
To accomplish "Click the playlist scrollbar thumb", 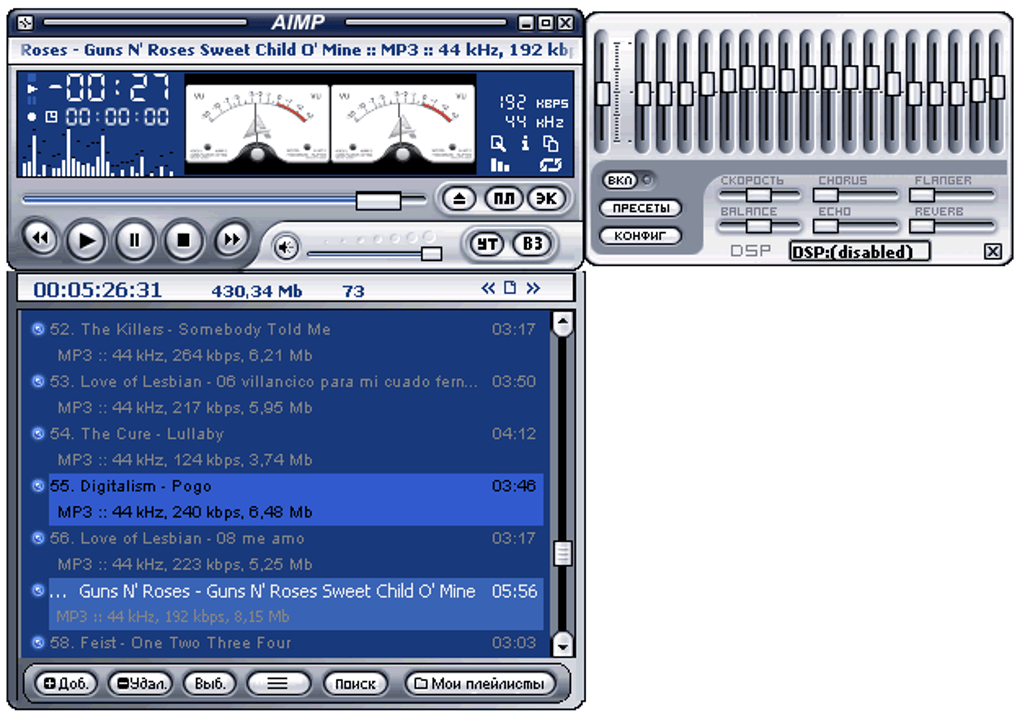I will point(562,553).
